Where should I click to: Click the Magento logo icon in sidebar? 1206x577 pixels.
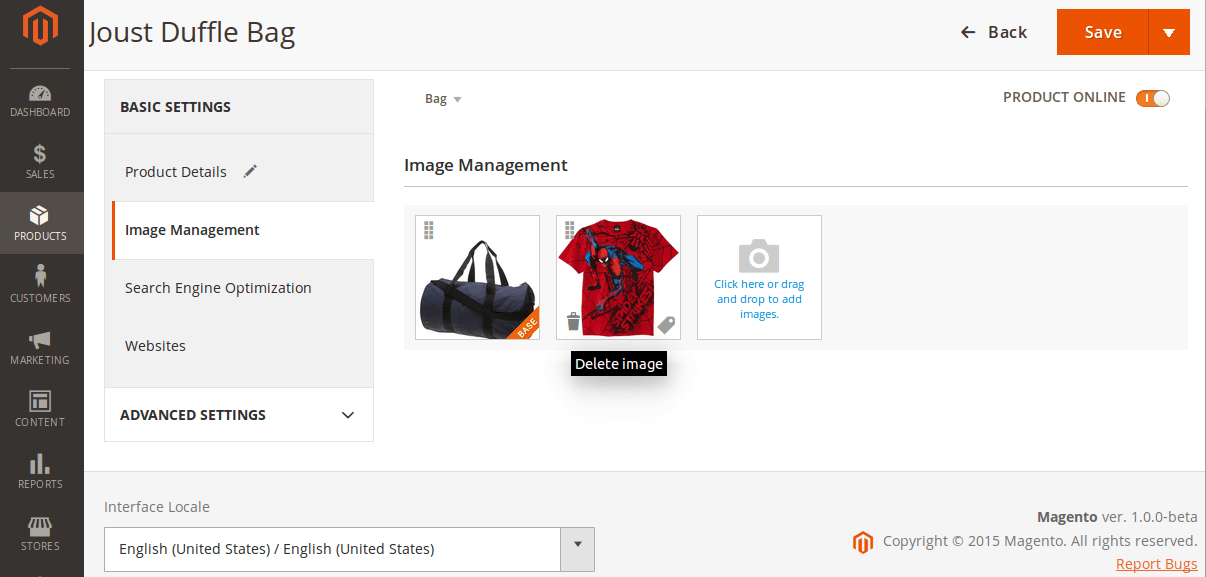40,26
